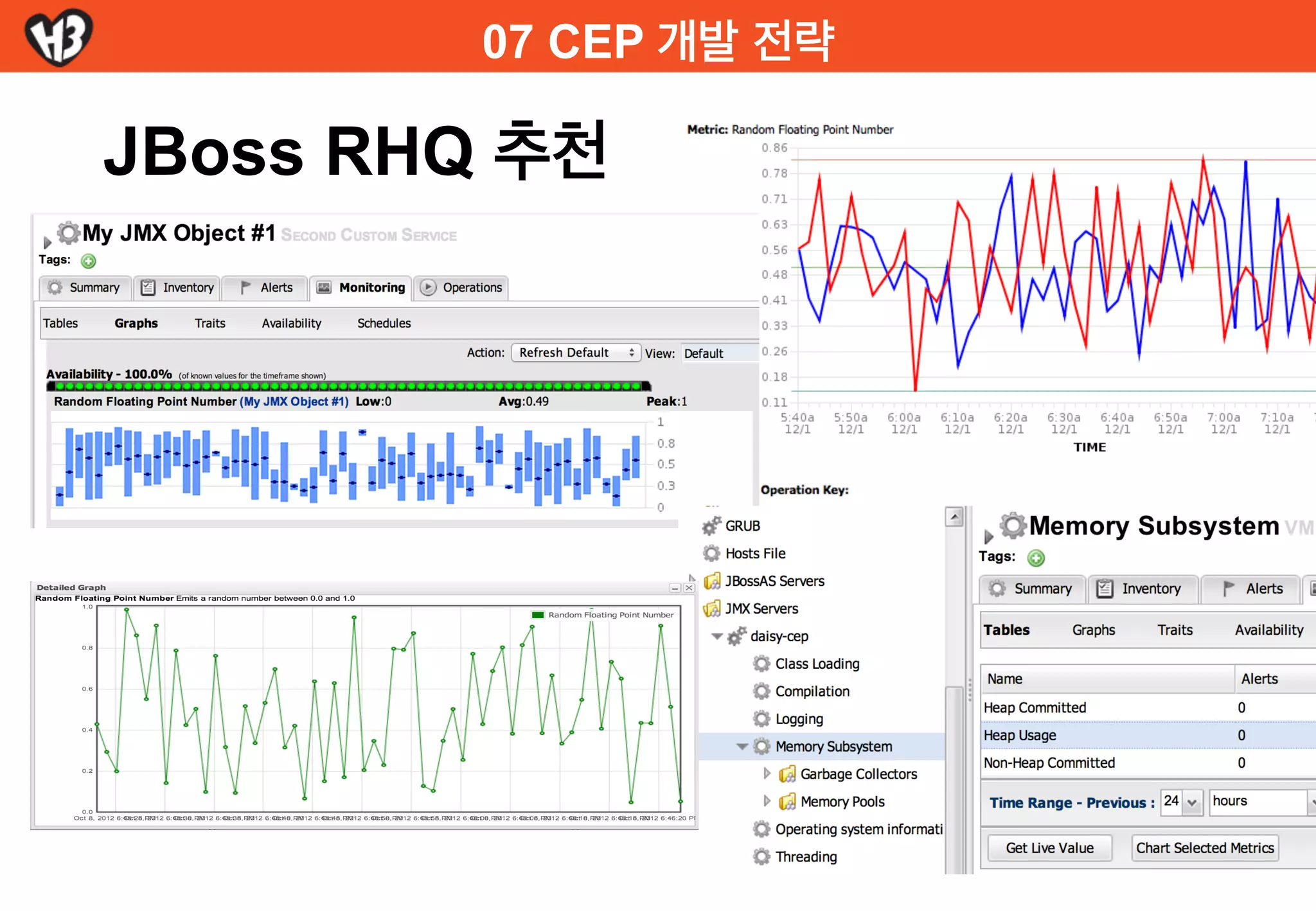This screenshot has width=1316, height=911.
Task: Open the Traits sub-tab under My JMX Object
Action: click(x=210, y=323)
